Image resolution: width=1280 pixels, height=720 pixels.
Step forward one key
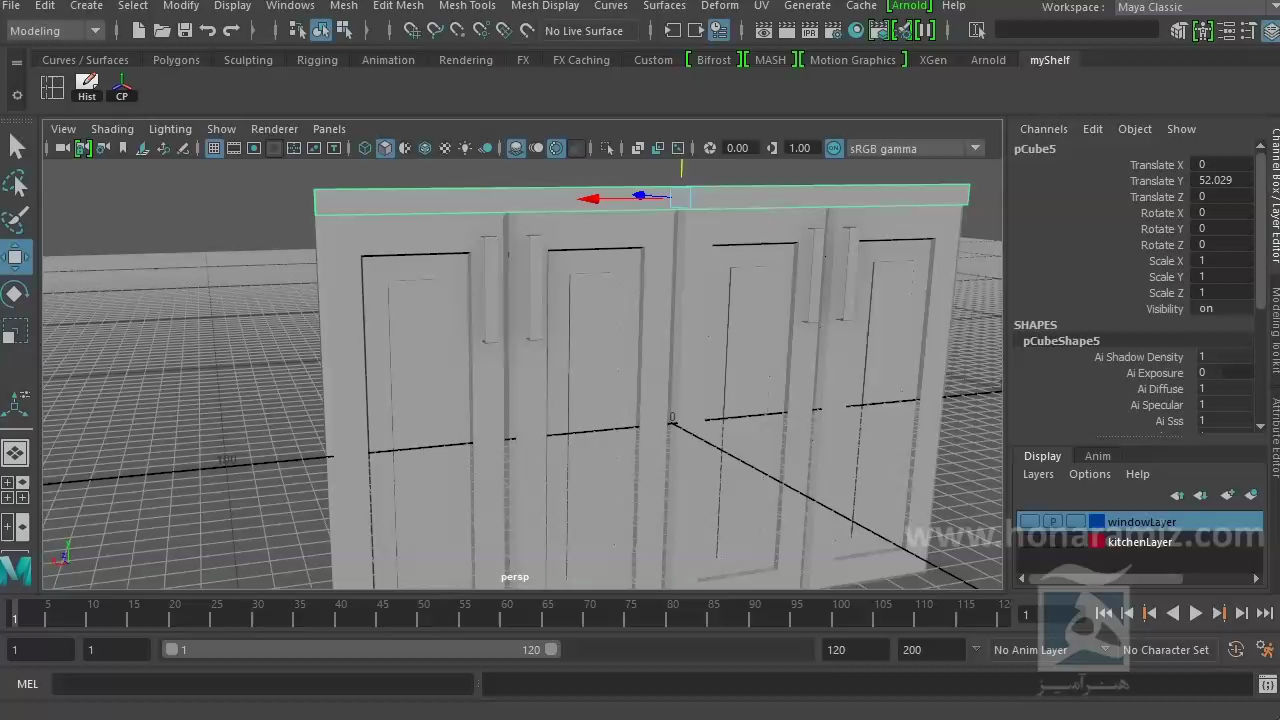1219,613
